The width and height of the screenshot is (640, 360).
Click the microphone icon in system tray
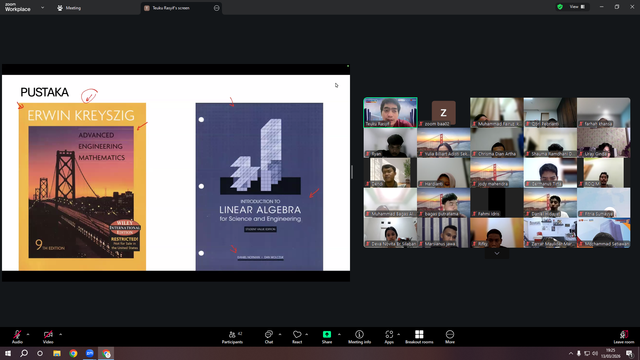(578, 353)
